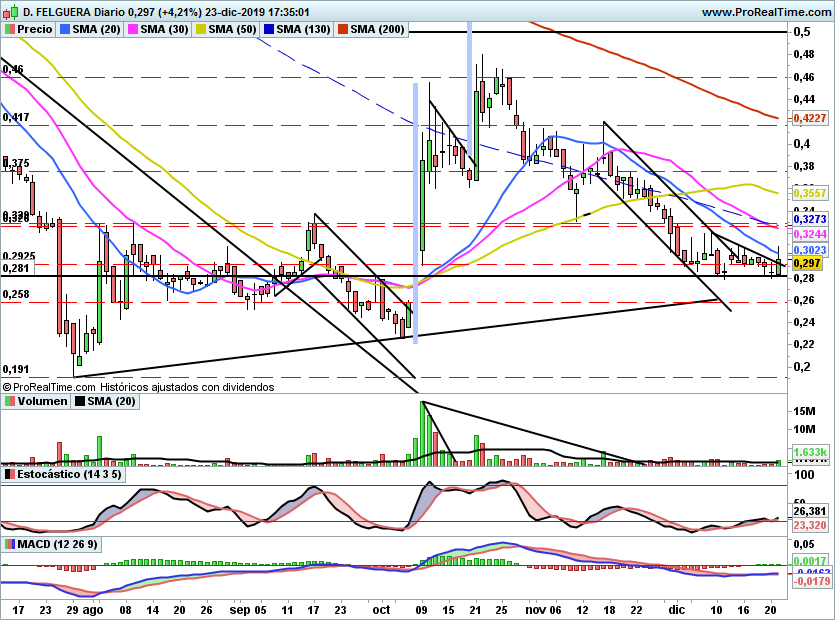This screenshot has height=620, width=835.
Task: Open the Volumen indicator label
Action: pyautogui.click(x=42, y=401)
